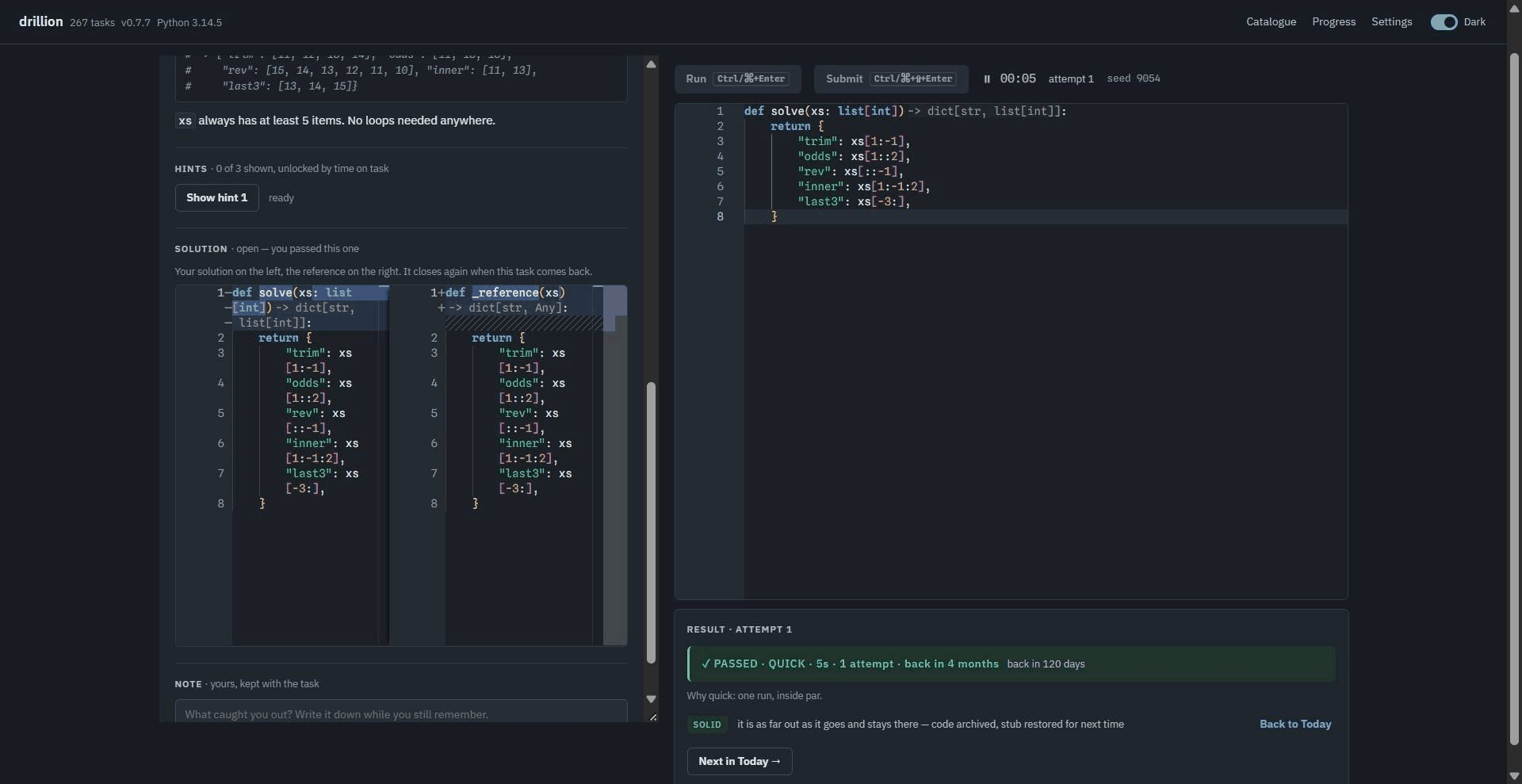Screen dimensions: 1522x784
Task: Click the task panel scrollbar thumb
Action: pyautogui.click(x=652, y=523)
